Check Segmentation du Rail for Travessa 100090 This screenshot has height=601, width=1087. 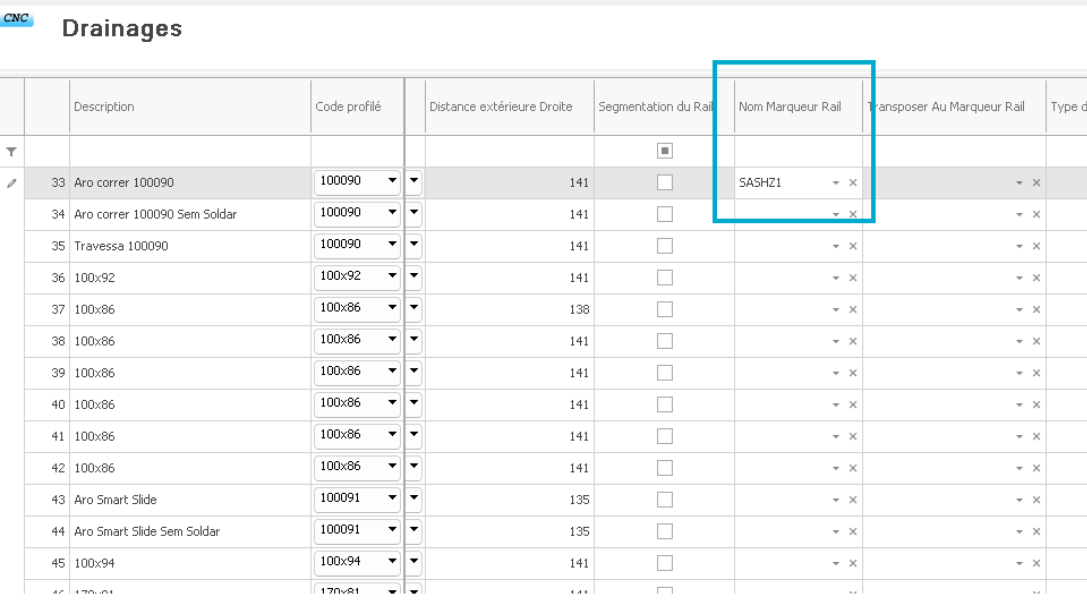665,246
